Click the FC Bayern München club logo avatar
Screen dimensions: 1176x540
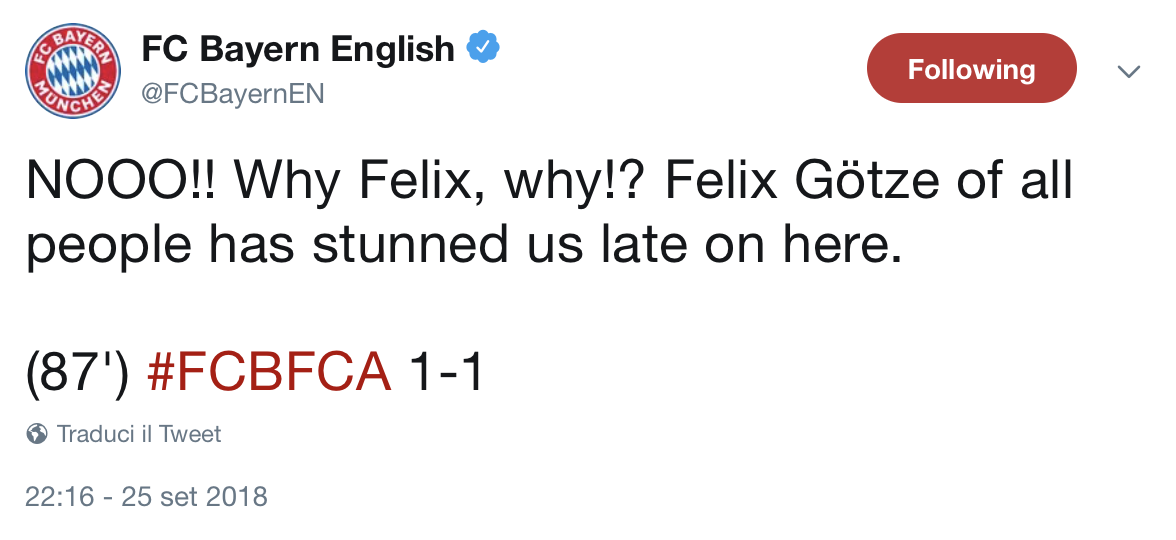72,71
